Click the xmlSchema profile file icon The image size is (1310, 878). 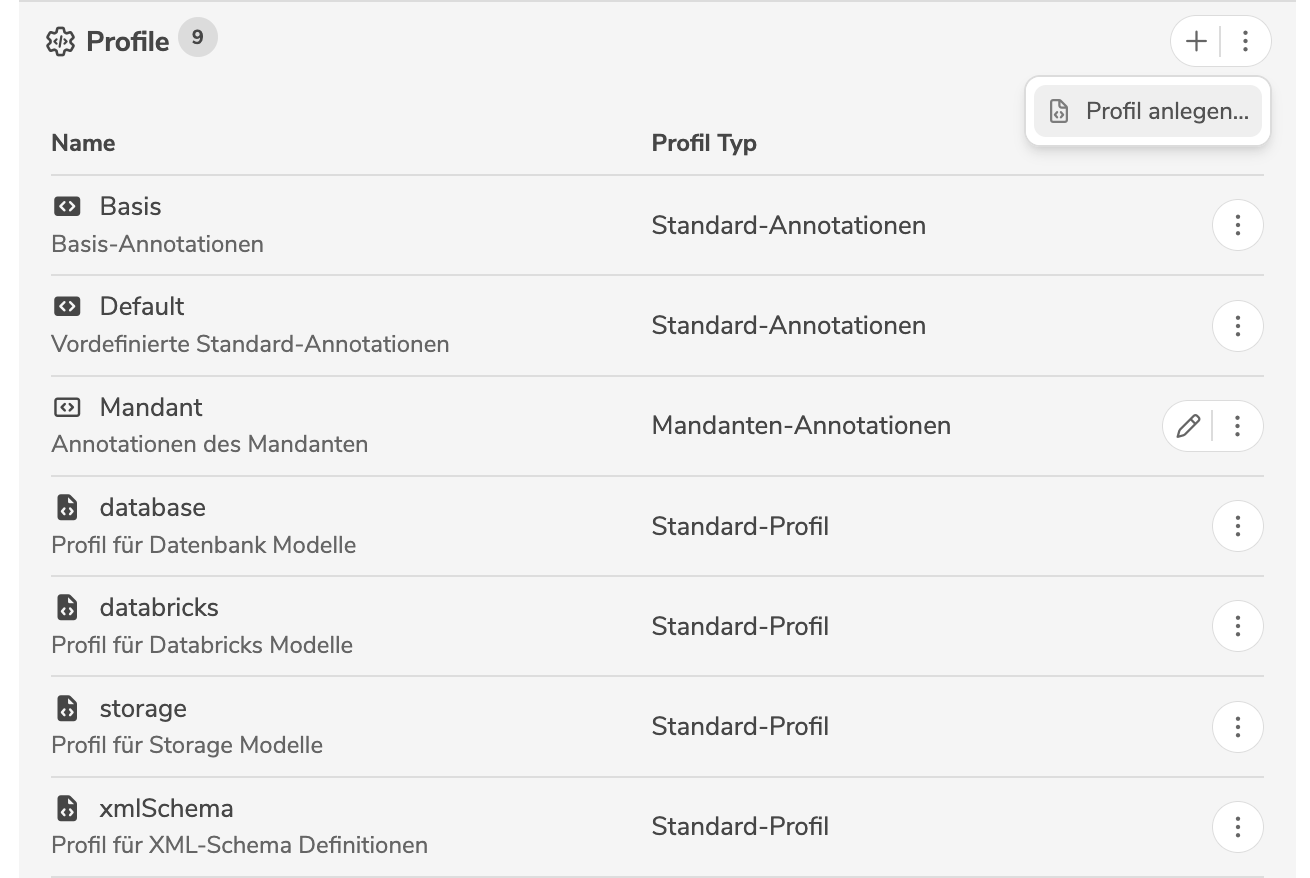pyautogui.click(x=66, y=808)
